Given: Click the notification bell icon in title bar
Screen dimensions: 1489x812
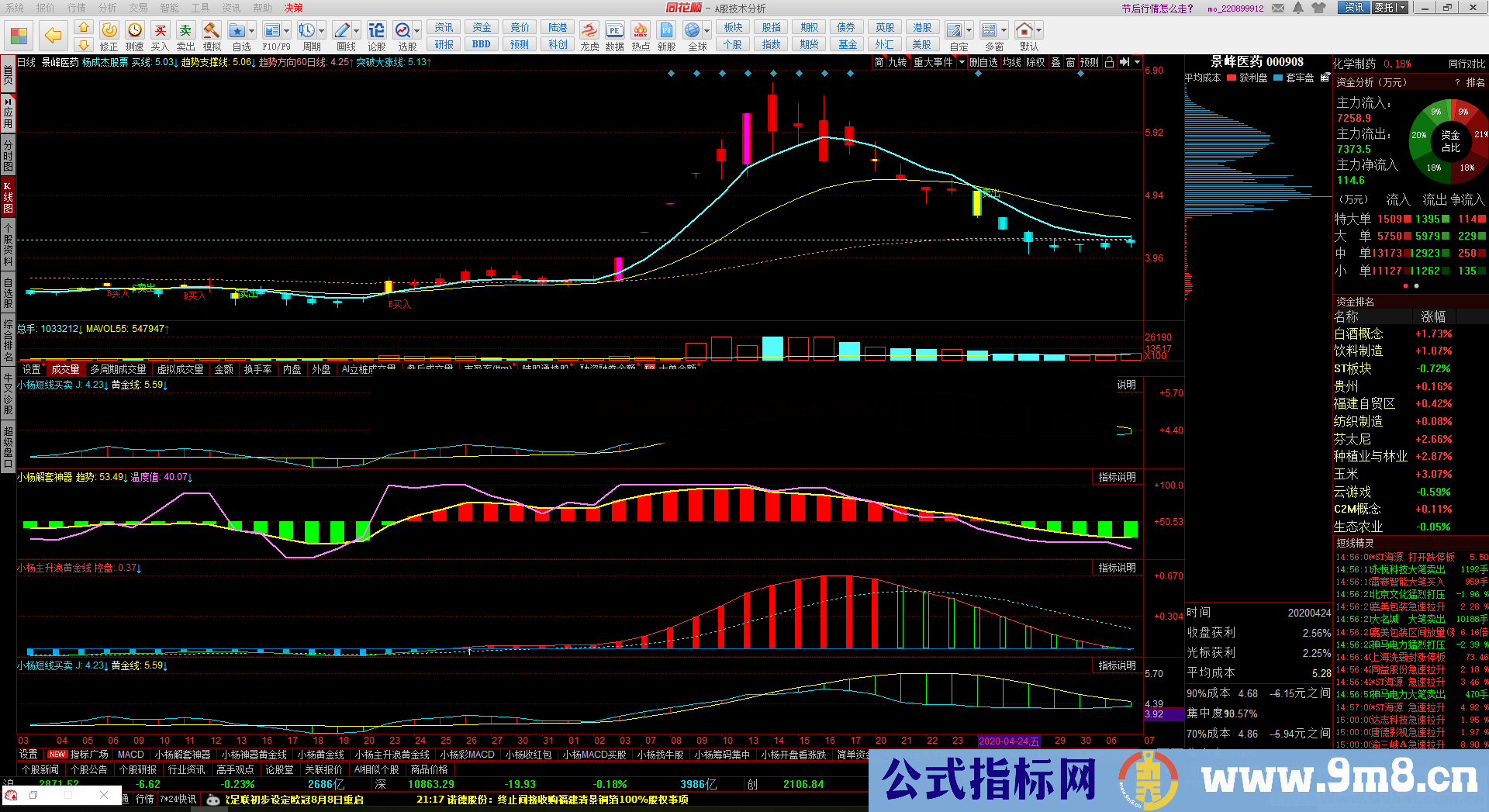Looking at the screenshot, I should coord(1298,8).
